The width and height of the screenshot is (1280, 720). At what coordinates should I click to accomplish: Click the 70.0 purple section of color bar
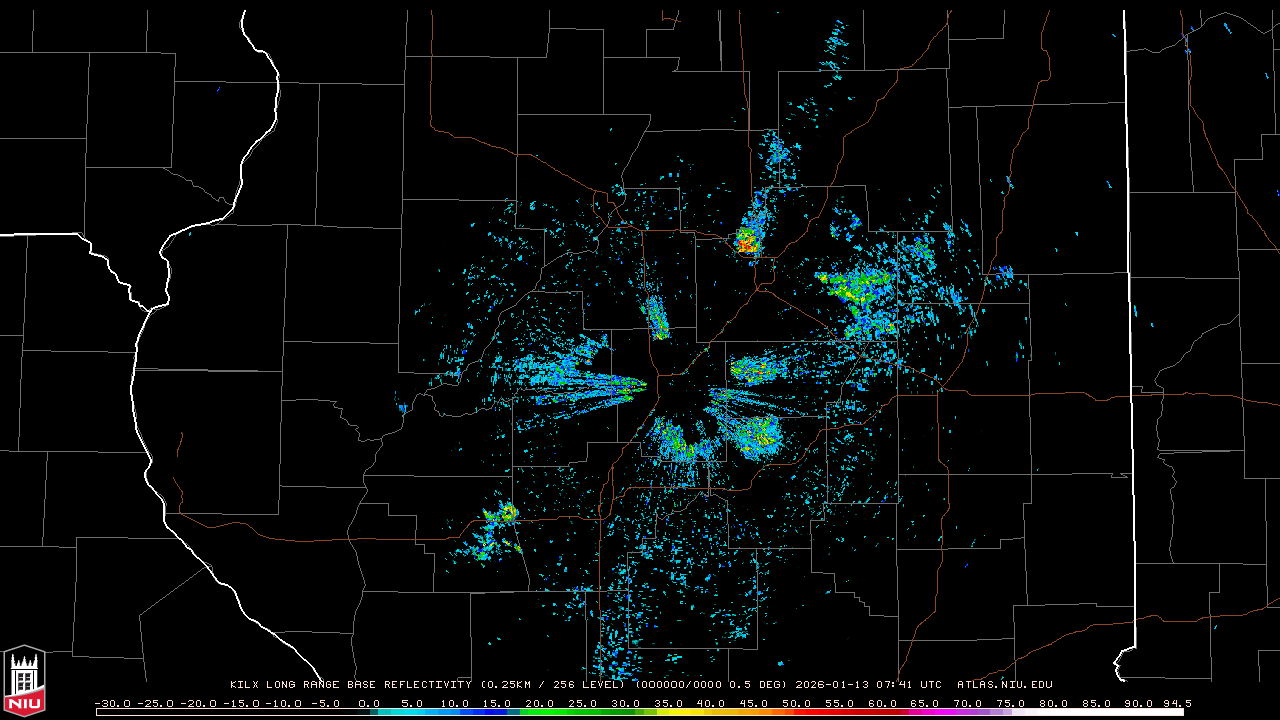coord(968,712)
